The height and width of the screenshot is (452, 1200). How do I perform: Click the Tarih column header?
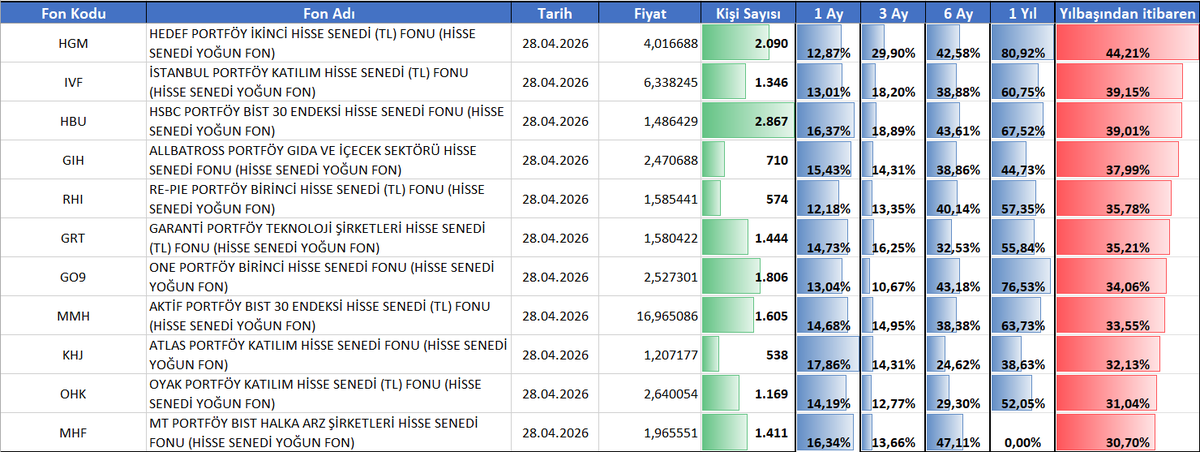coord(555,13)
